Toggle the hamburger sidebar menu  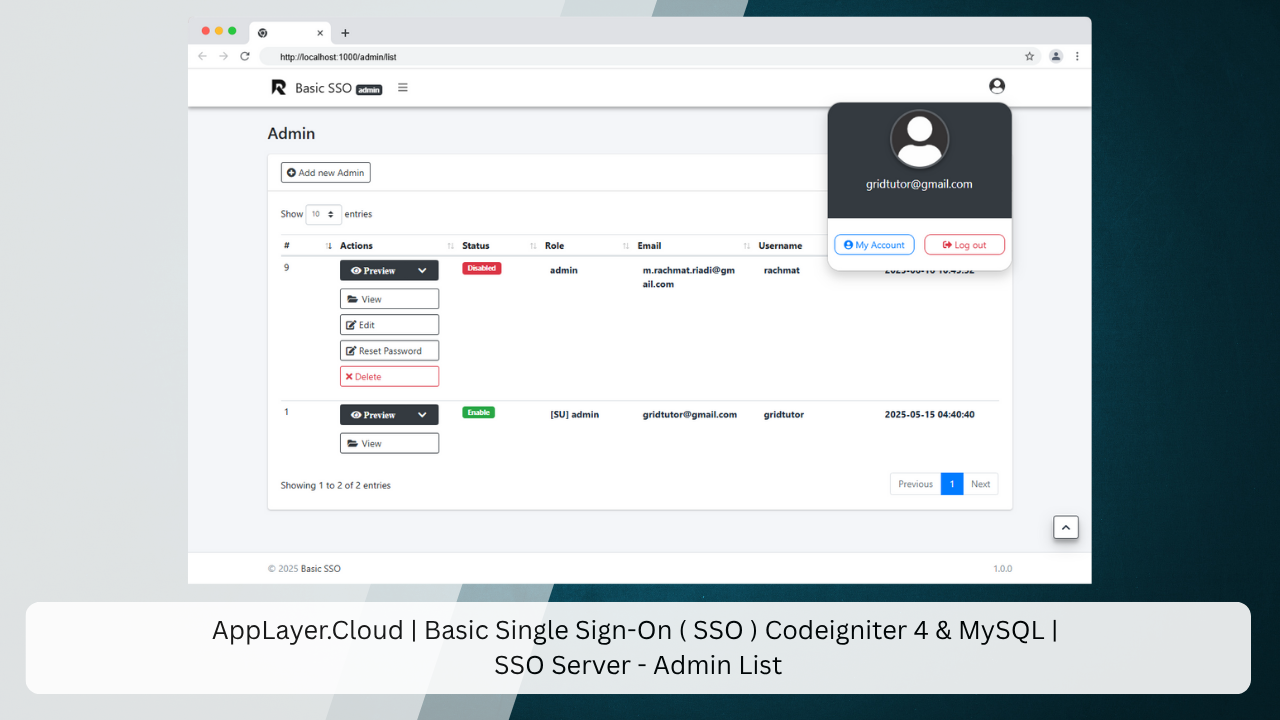403,87
